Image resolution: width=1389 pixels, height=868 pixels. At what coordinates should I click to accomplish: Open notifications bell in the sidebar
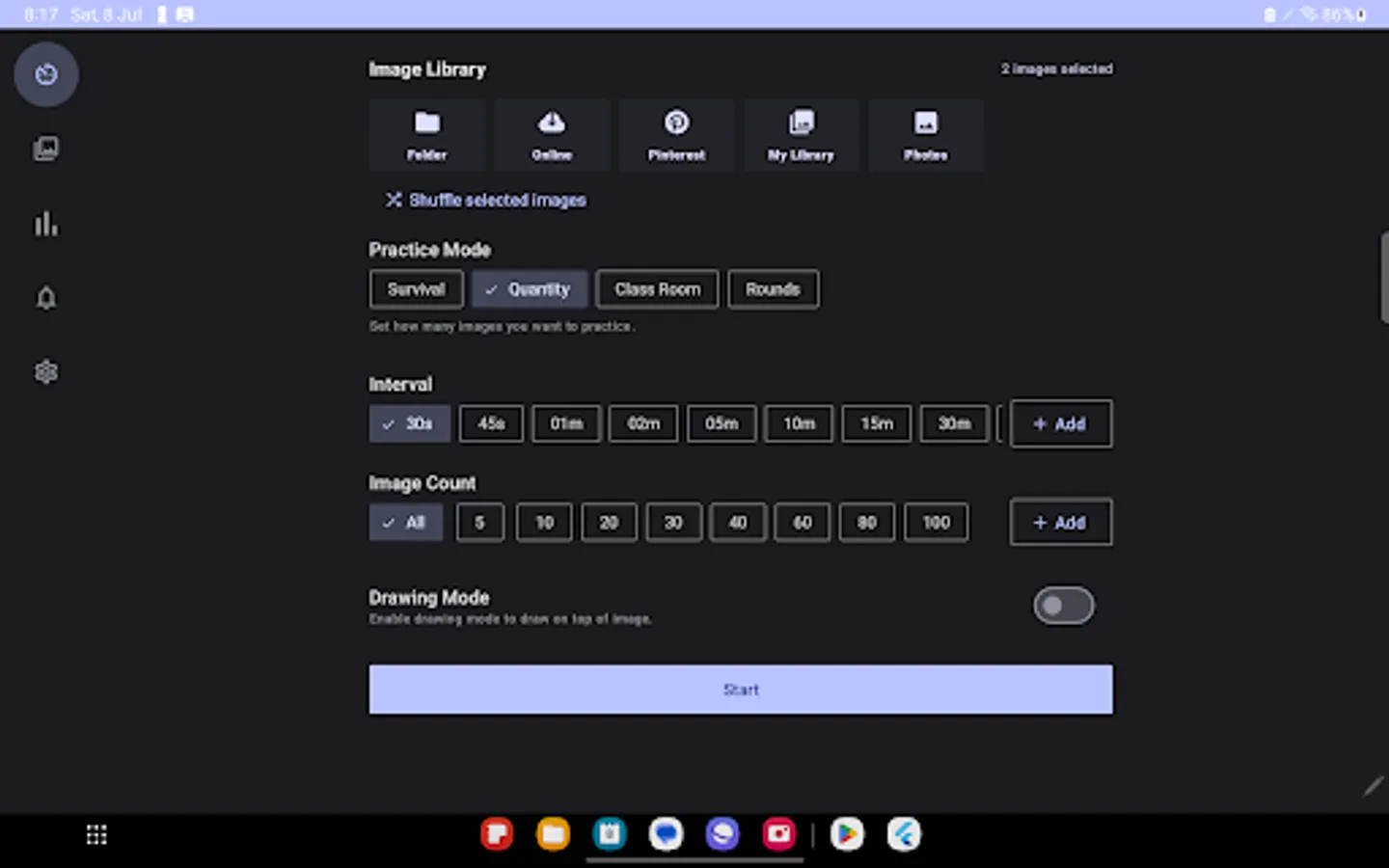46,298
